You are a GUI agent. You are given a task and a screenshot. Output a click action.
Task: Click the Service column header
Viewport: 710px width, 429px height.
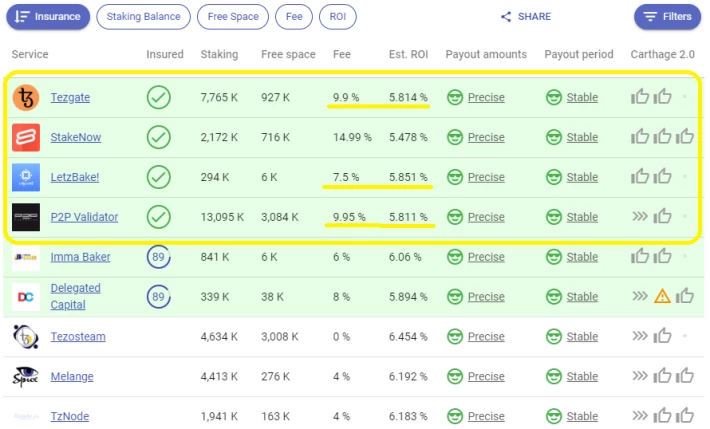(x=30, y=54)
